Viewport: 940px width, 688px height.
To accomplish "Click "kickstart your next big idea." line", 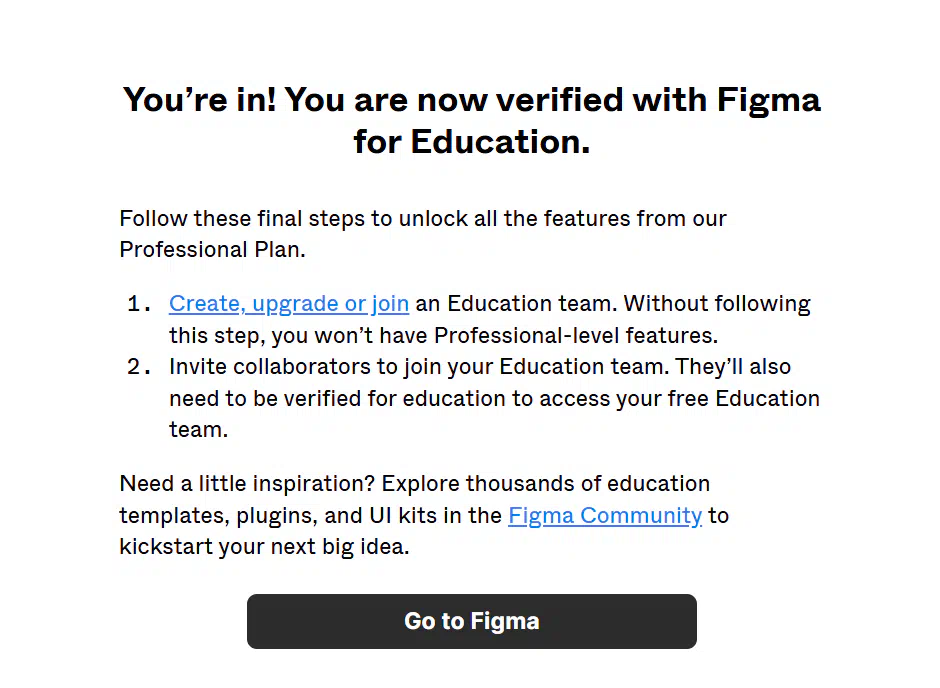I will coord(264,547).
